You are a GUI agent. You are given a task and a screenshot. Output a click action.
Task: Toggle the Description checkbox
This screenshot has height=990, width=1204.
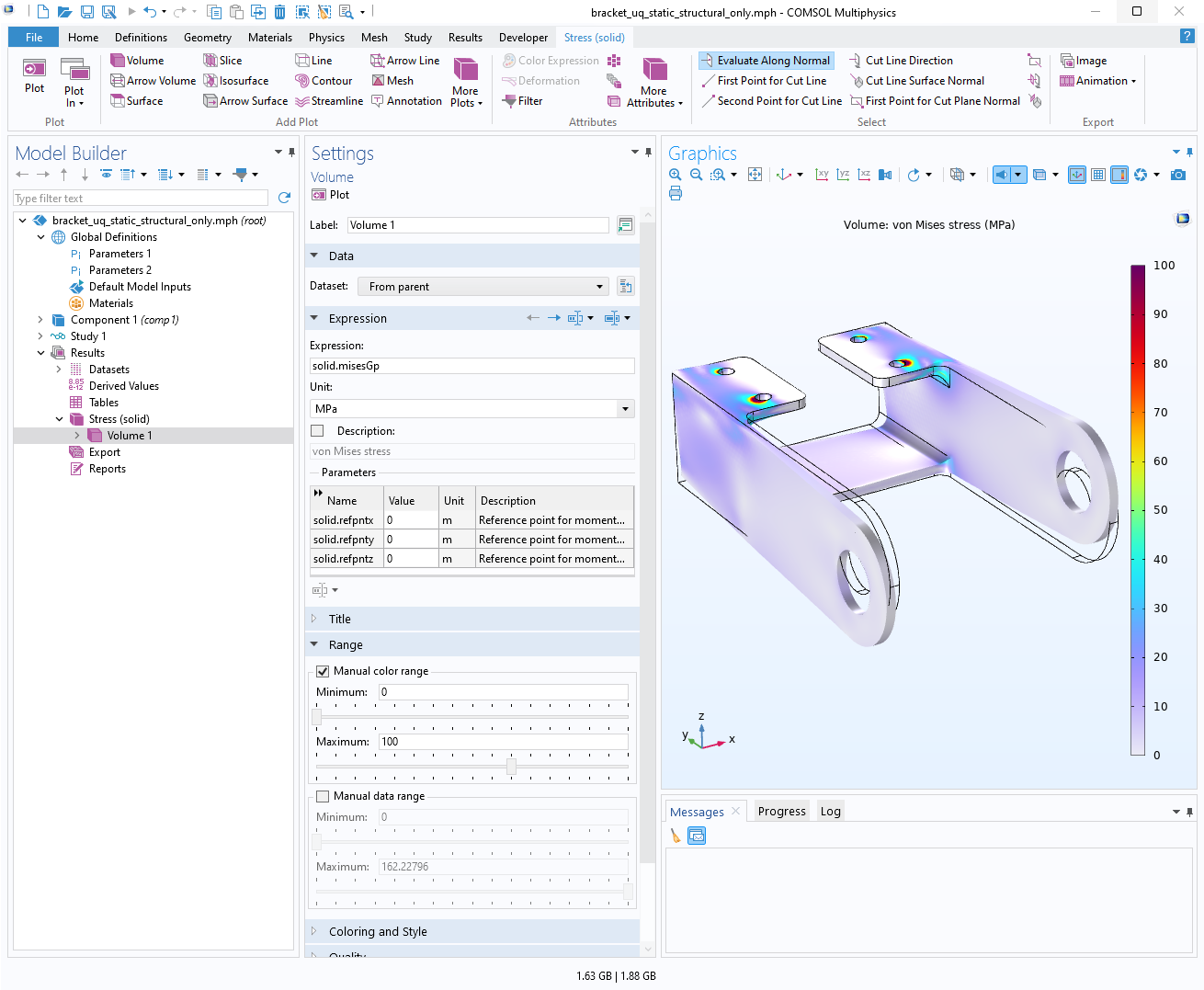318,431
